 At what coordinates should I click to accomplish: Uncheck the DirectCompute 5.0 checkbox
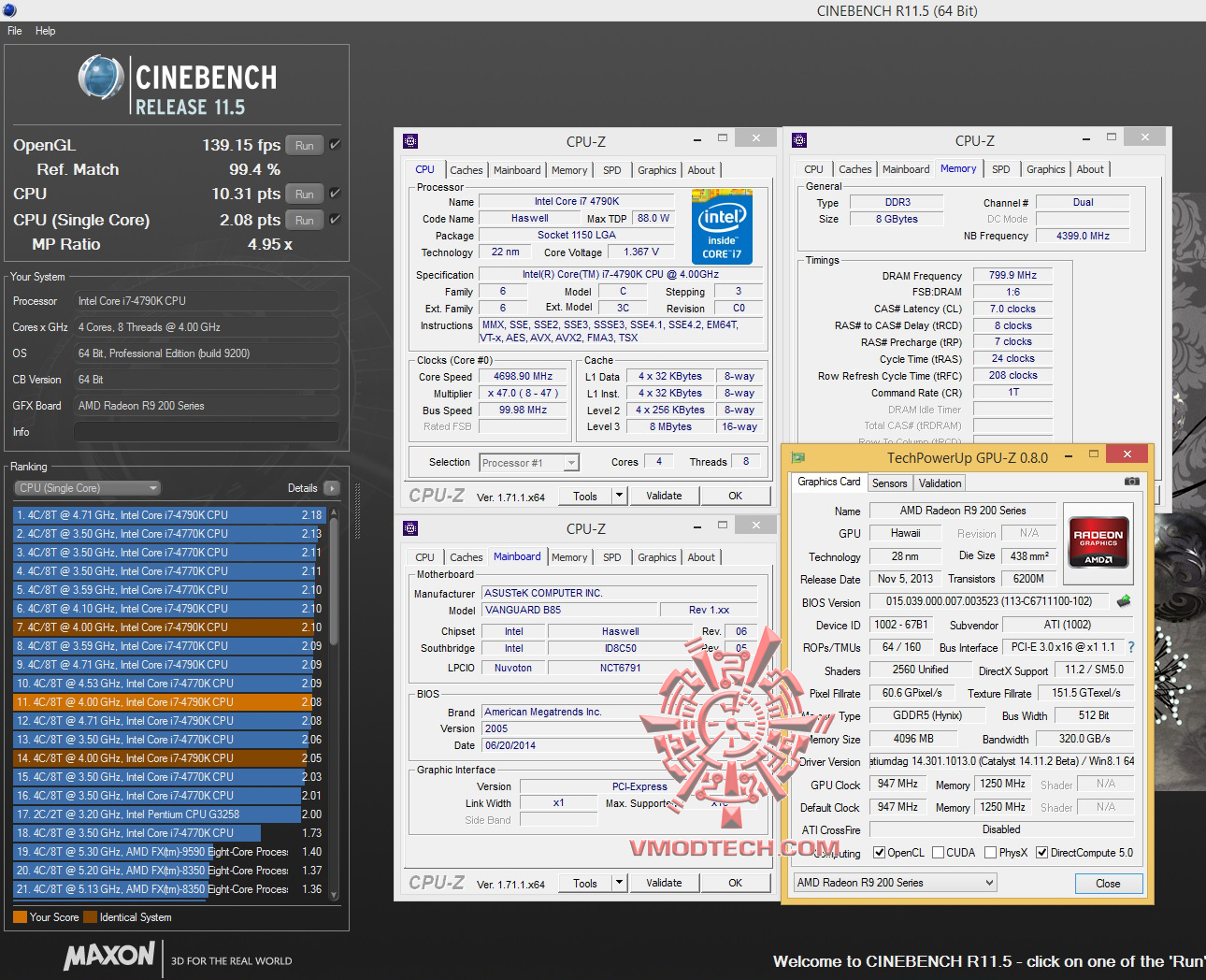pyautogui.click(x=1041, y=853)
